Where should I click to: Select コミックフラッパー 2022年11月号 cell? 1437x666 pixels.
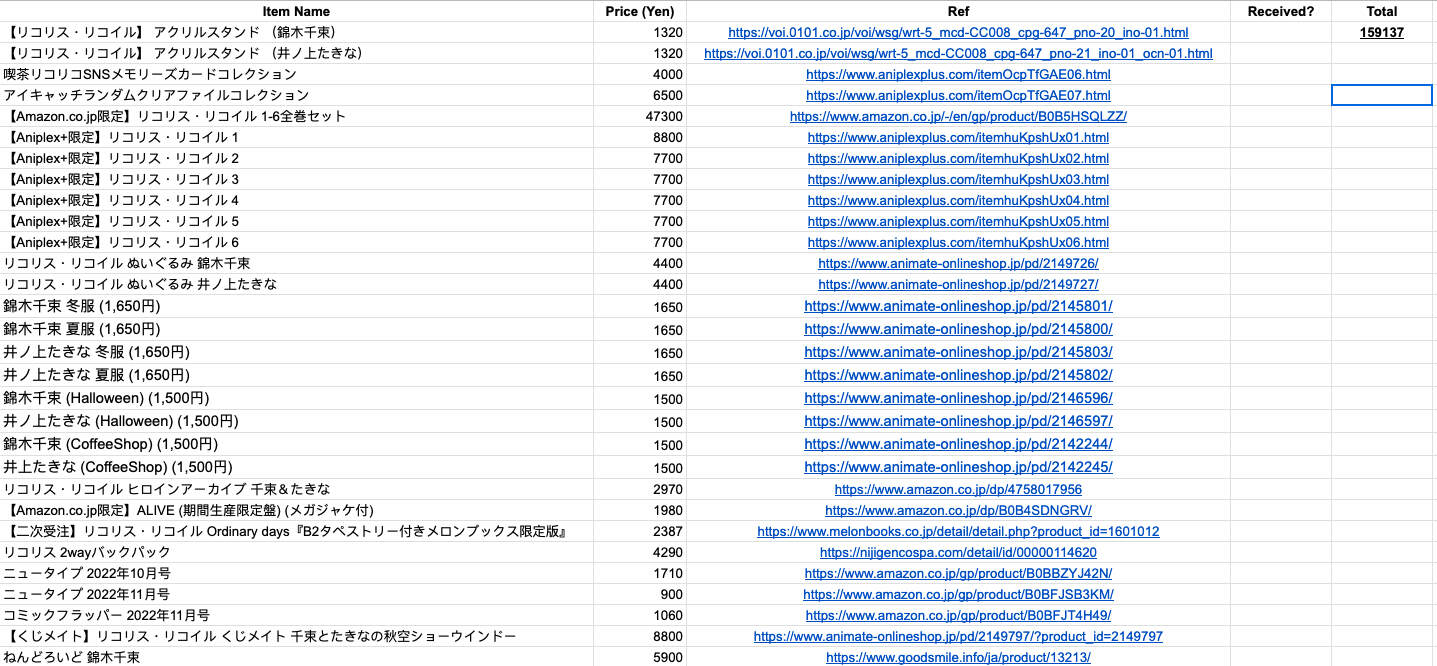(296, 616)
